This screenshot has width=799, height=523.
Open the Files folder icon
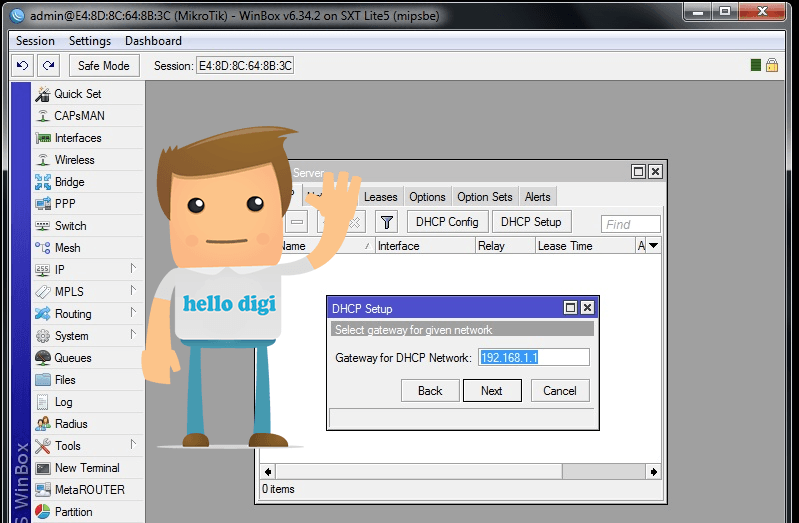(43, 380)
